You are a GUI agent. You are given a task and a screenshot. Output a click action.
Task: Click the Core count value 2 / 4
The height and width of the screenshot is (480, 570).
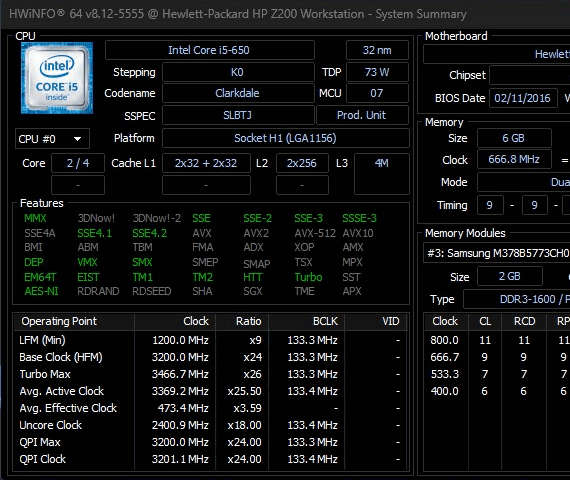click(x=78, y=163)
